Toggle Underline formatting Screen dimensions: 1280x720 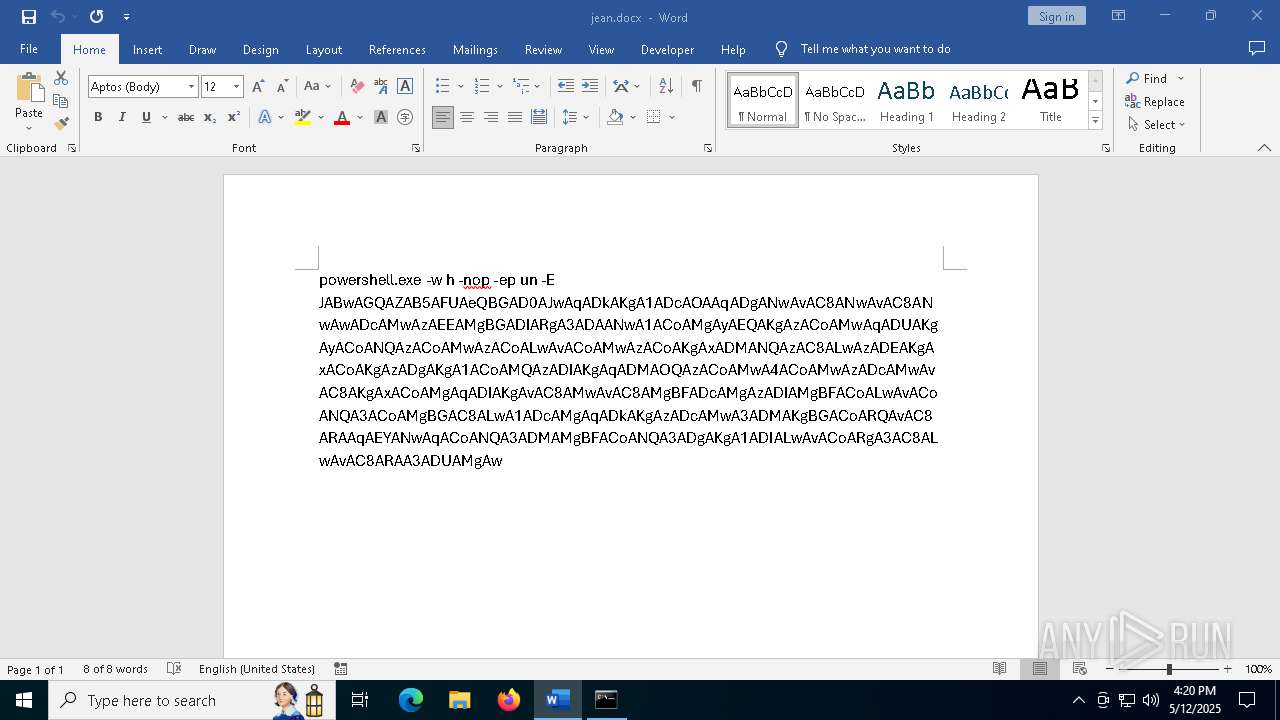146,118
